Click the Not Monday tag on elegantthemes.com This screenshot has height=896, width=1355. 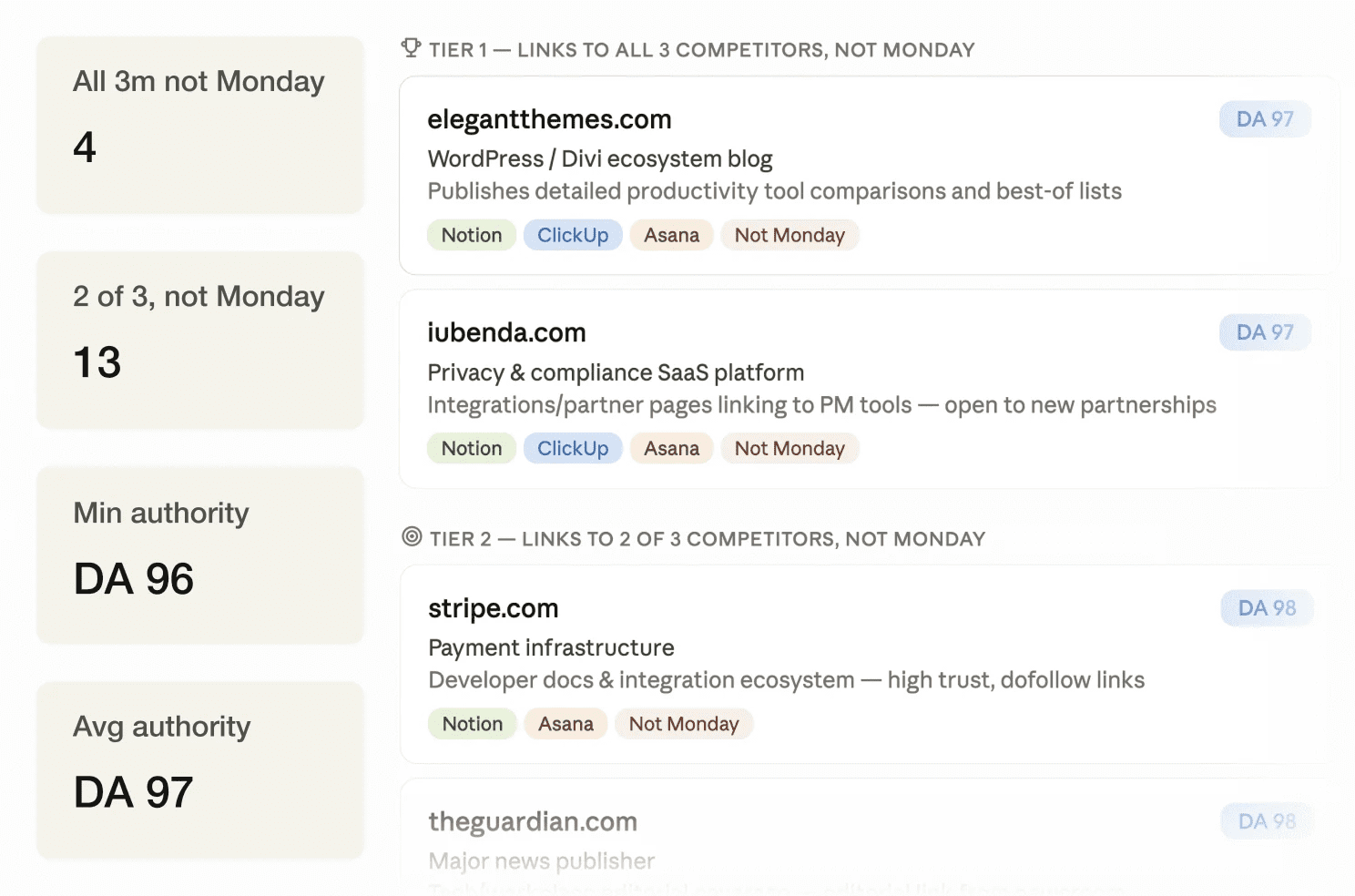pos(790,235)
